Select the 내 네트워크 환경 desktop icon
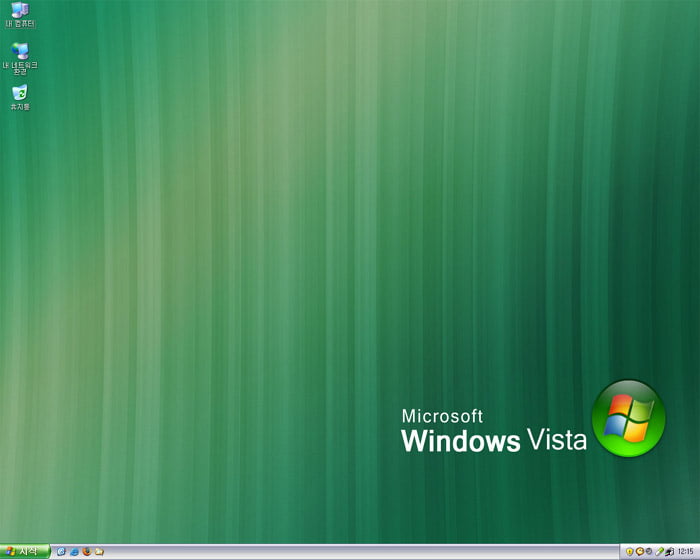Image resolution: width=700 pixels, height=560 pixels. (x=20, y=49)
